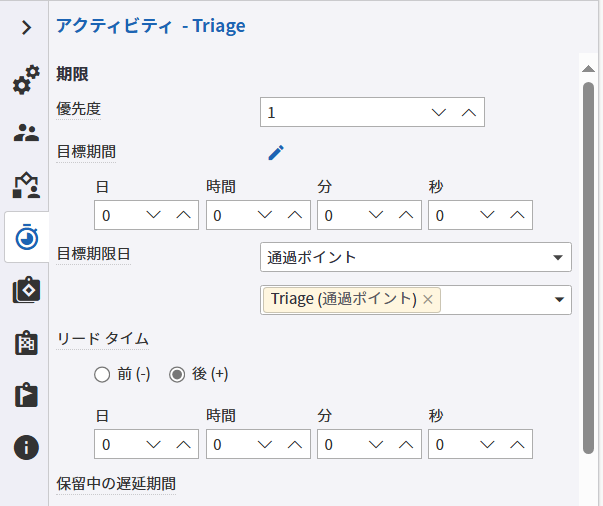Decrease 目標期間 日 value
Image resolution: width=603 pixels, height=506 pixels.
tap(153, 215)
